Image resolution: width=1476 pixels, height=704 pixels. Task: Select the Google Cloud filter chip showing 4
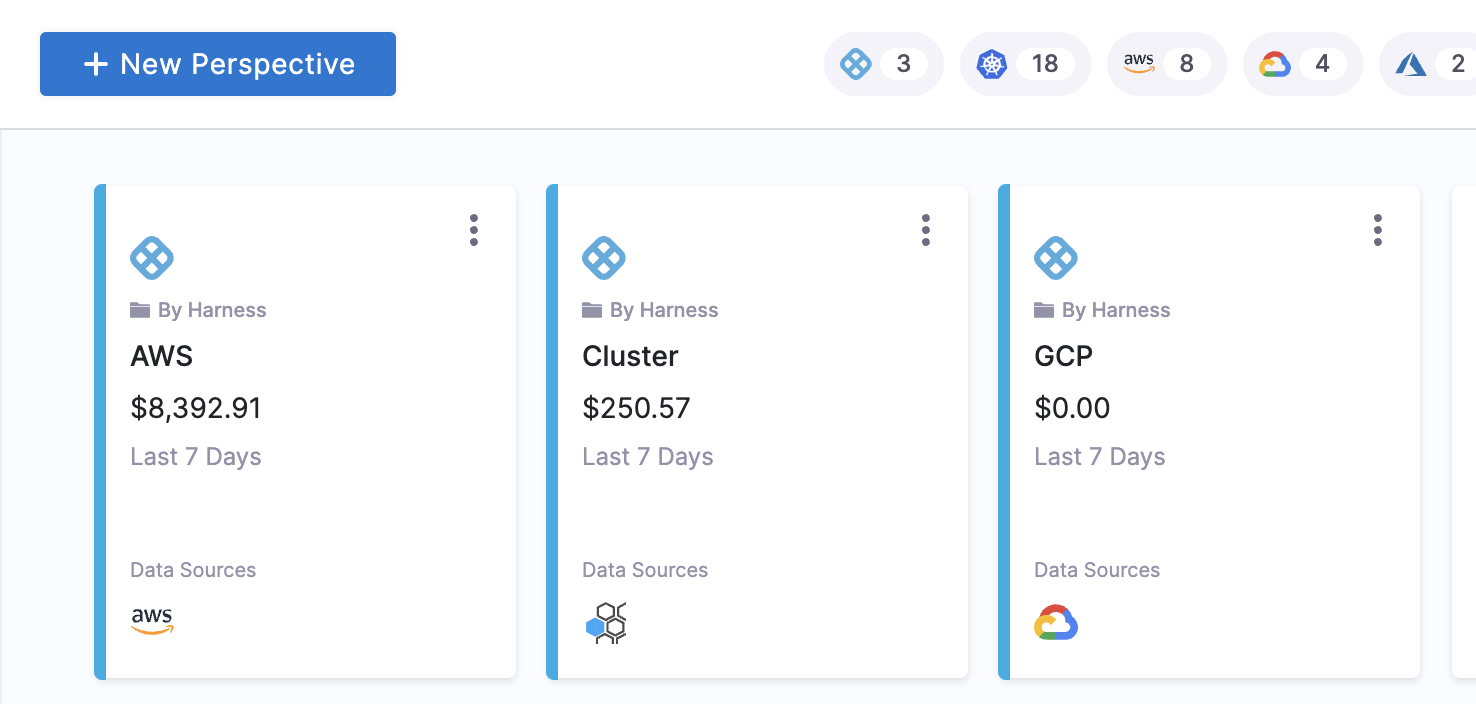pos(1302,64)
